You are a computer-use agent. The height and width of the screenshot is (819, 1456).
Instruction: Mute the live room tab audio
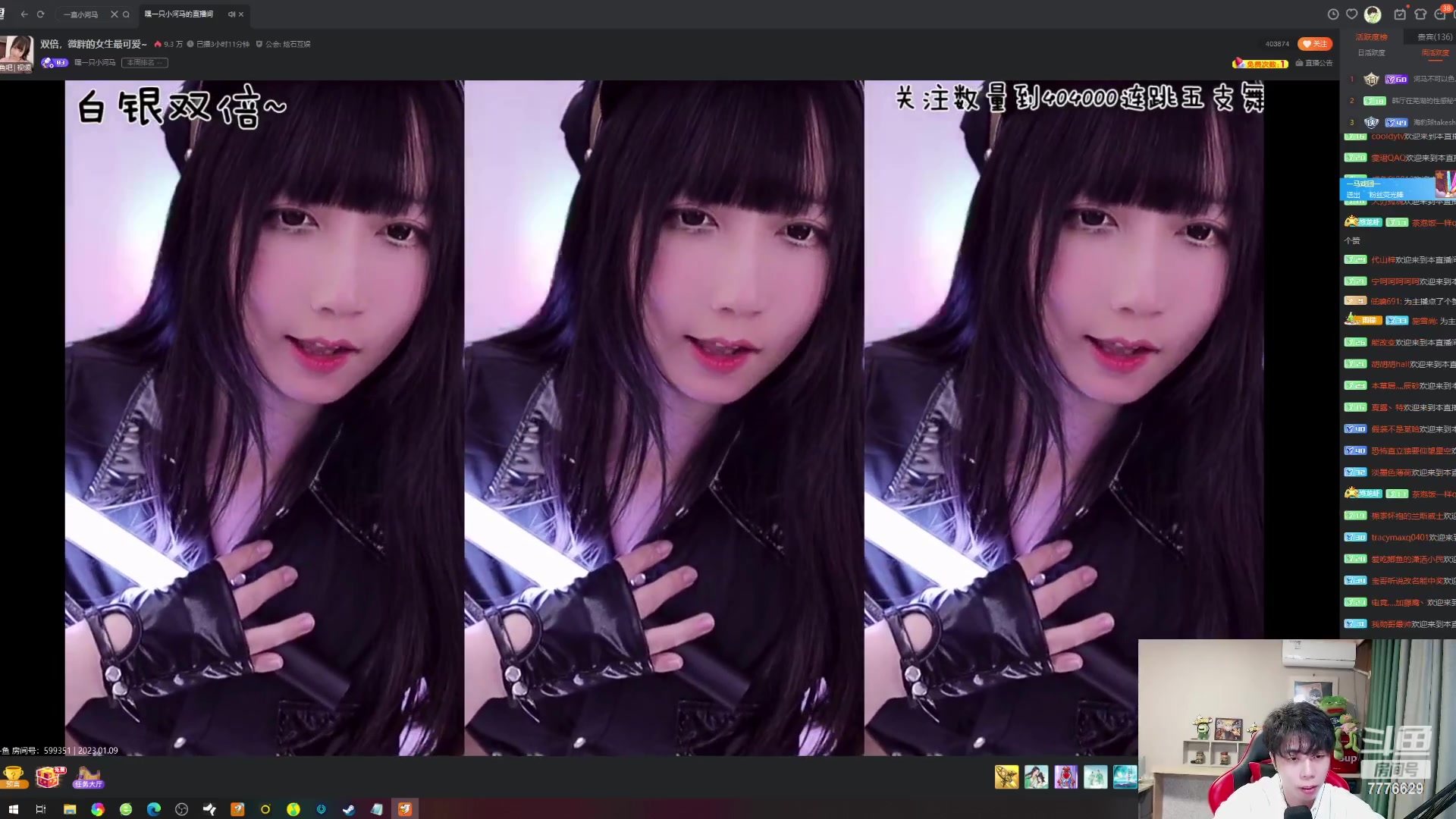231,14
